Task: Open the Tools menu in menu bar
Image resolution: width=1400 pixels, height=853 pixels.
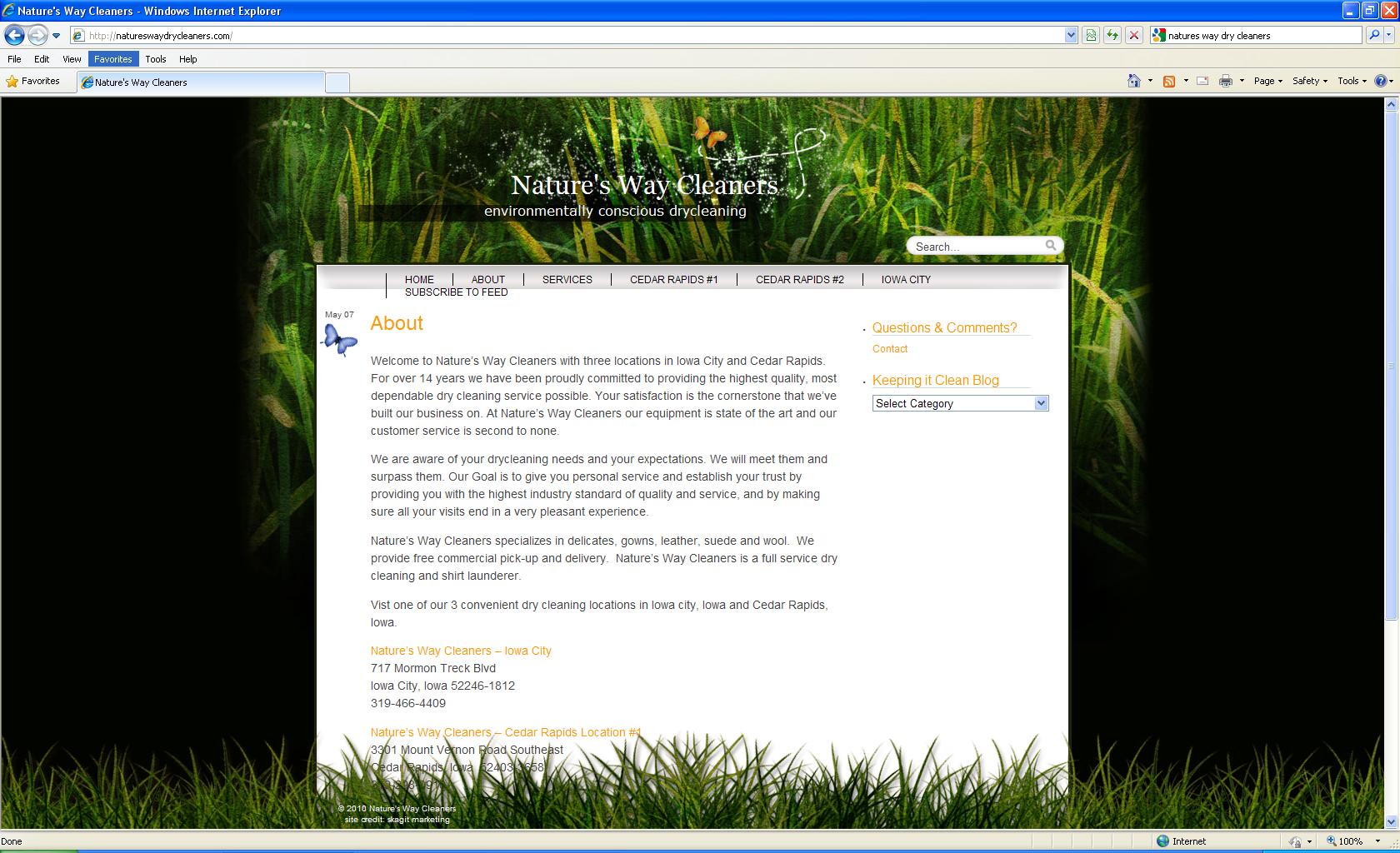Action: coord(156,59)
